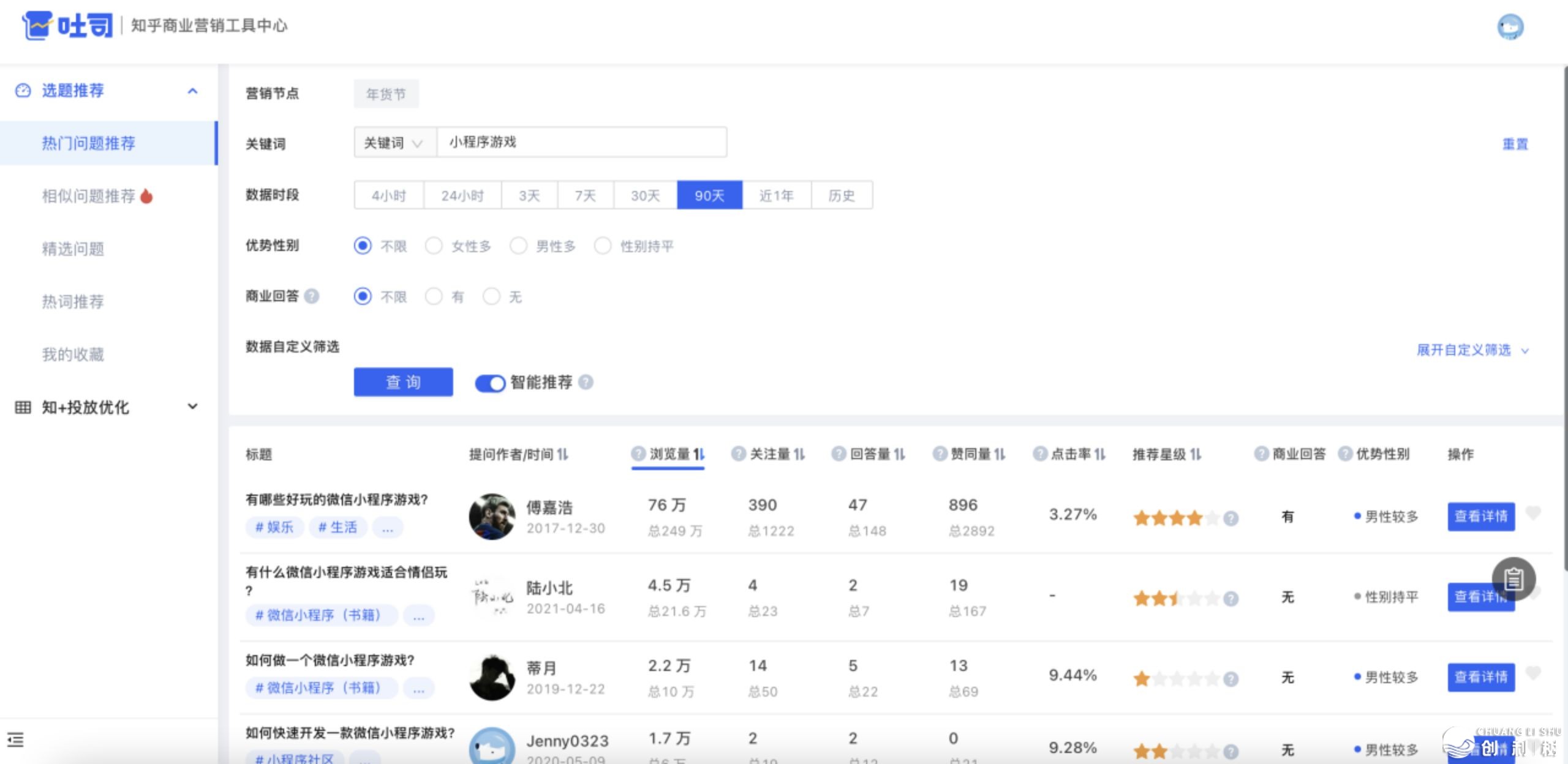Open 热词推荐 in sidebar
1568x764 pixels.
coord(73,301)
